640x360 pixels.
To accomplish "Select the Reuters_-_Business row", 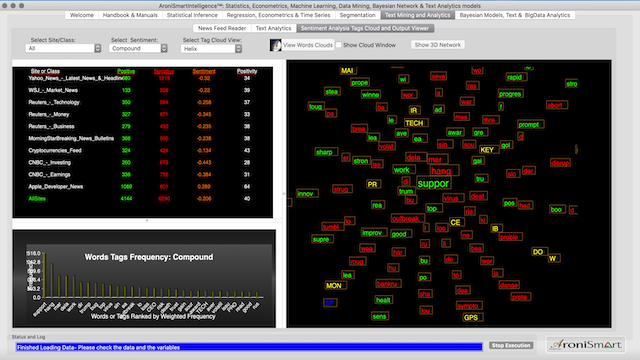I will [x=143, y=127].
